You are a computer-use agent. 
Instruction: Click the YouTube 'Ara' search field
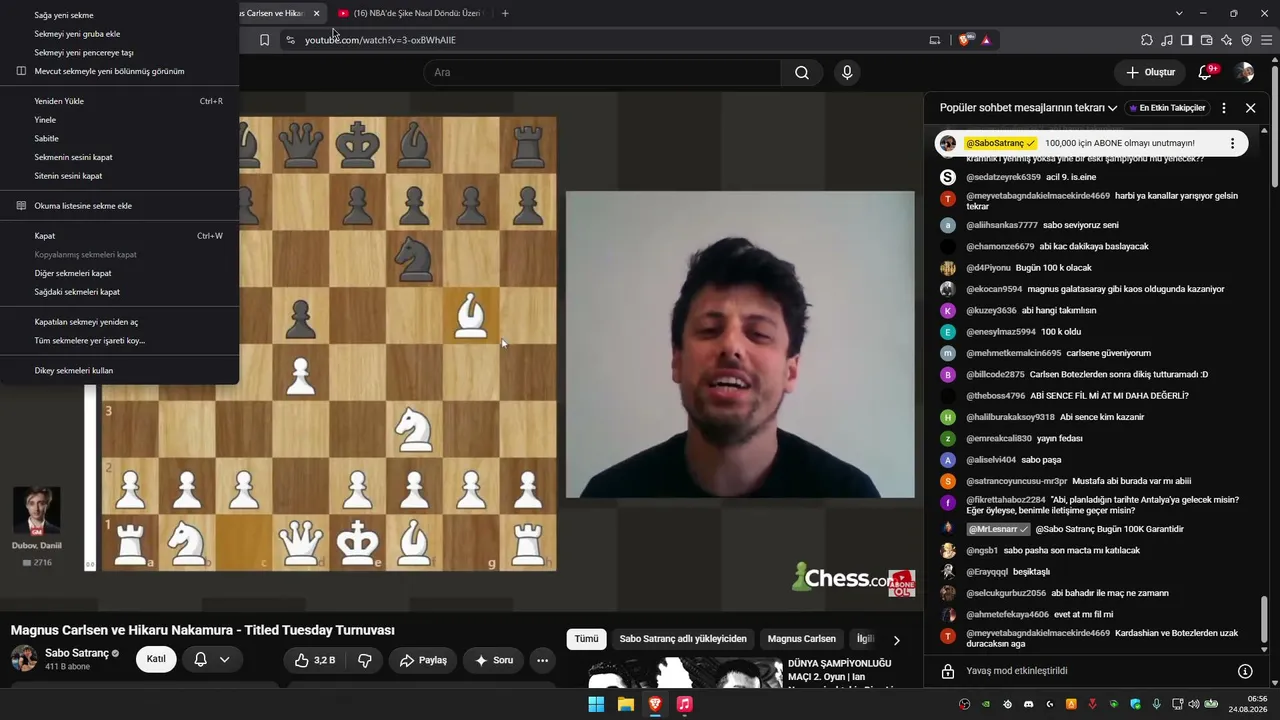pos(602,72)
